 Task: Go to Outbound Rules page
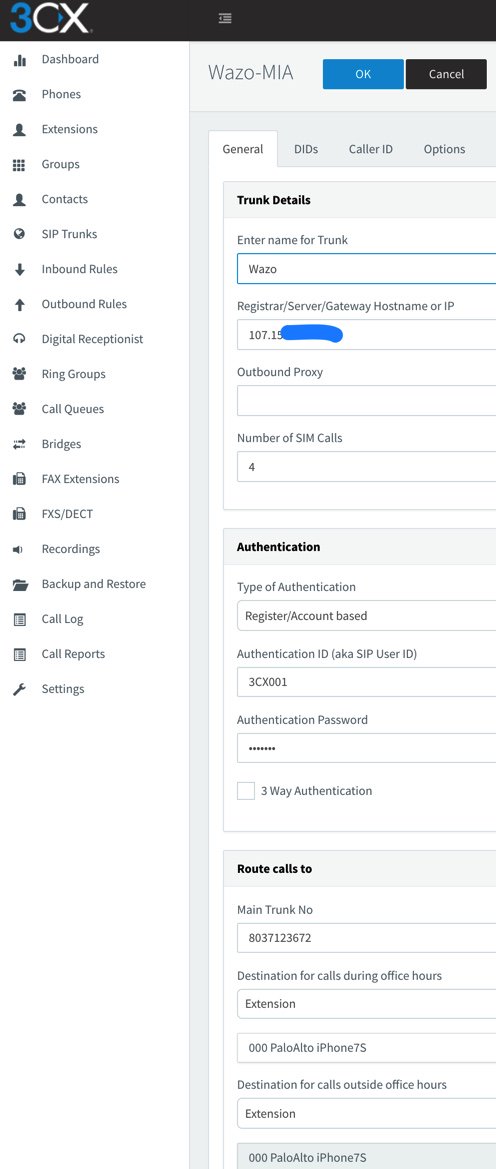click(84, 304)
